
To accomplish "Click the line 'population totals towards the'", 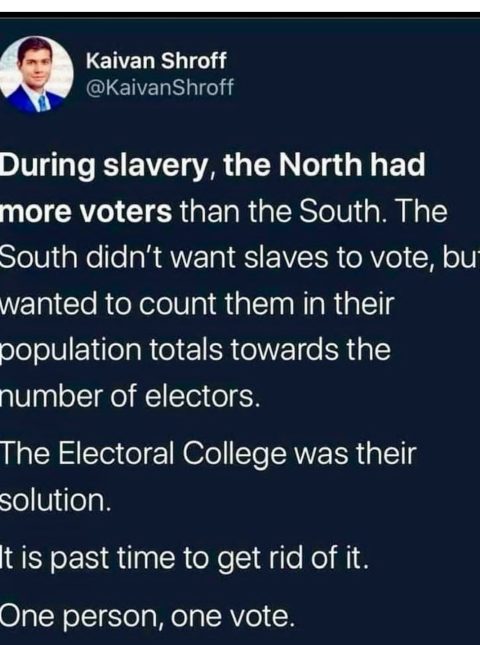I will (x=195, y=350).
